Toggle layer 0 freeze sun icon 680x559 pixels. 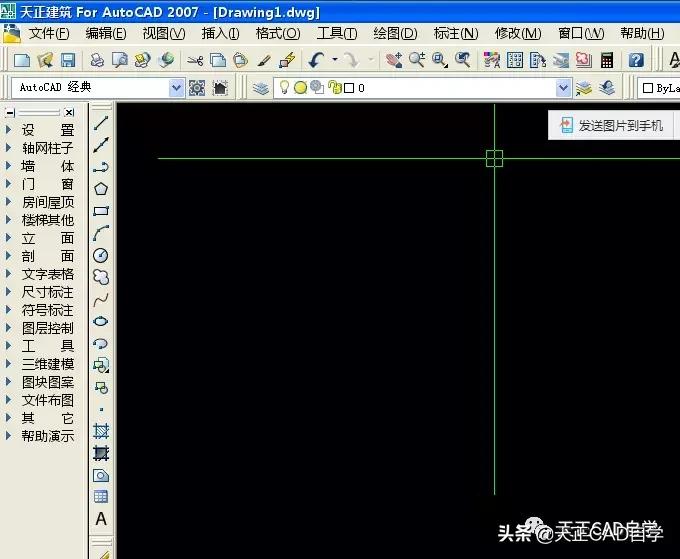click(300, 88)
